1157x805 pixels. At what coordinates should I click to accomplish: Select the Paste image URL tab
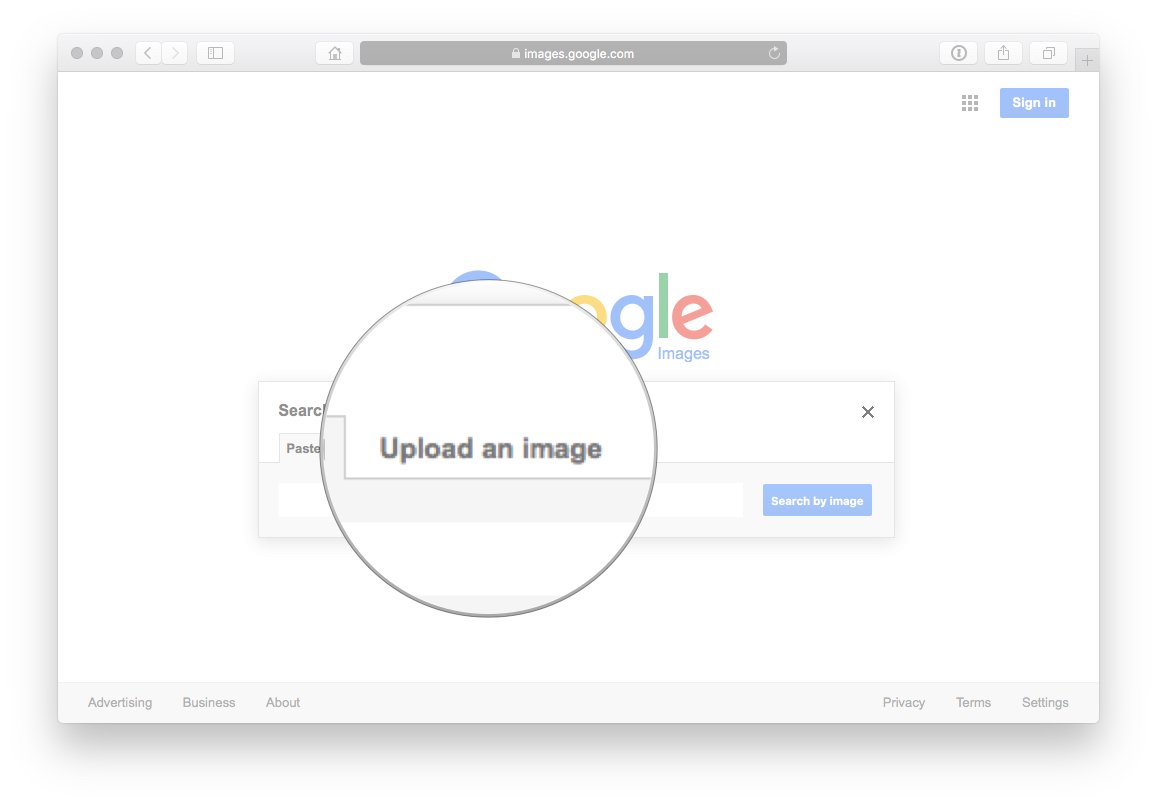click(x=302, y=449)
